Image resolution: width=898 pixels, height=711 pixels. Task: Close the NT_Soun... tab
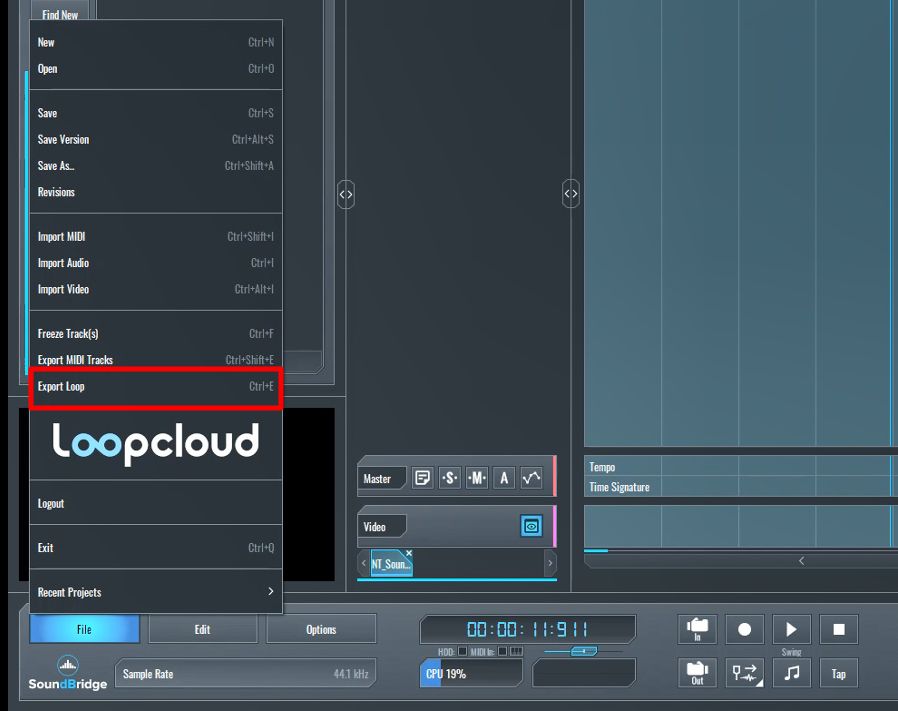(408, 553)
